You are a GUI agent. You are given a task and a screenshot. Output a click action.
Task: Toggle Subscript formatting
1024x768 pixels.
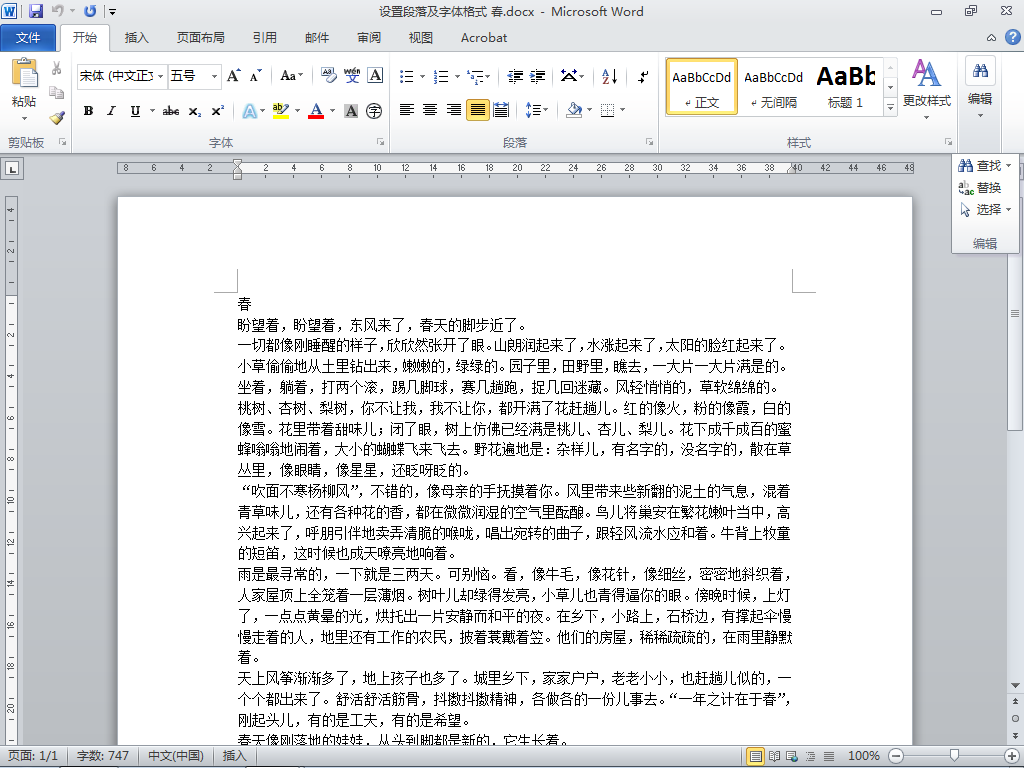click(195, 111)
